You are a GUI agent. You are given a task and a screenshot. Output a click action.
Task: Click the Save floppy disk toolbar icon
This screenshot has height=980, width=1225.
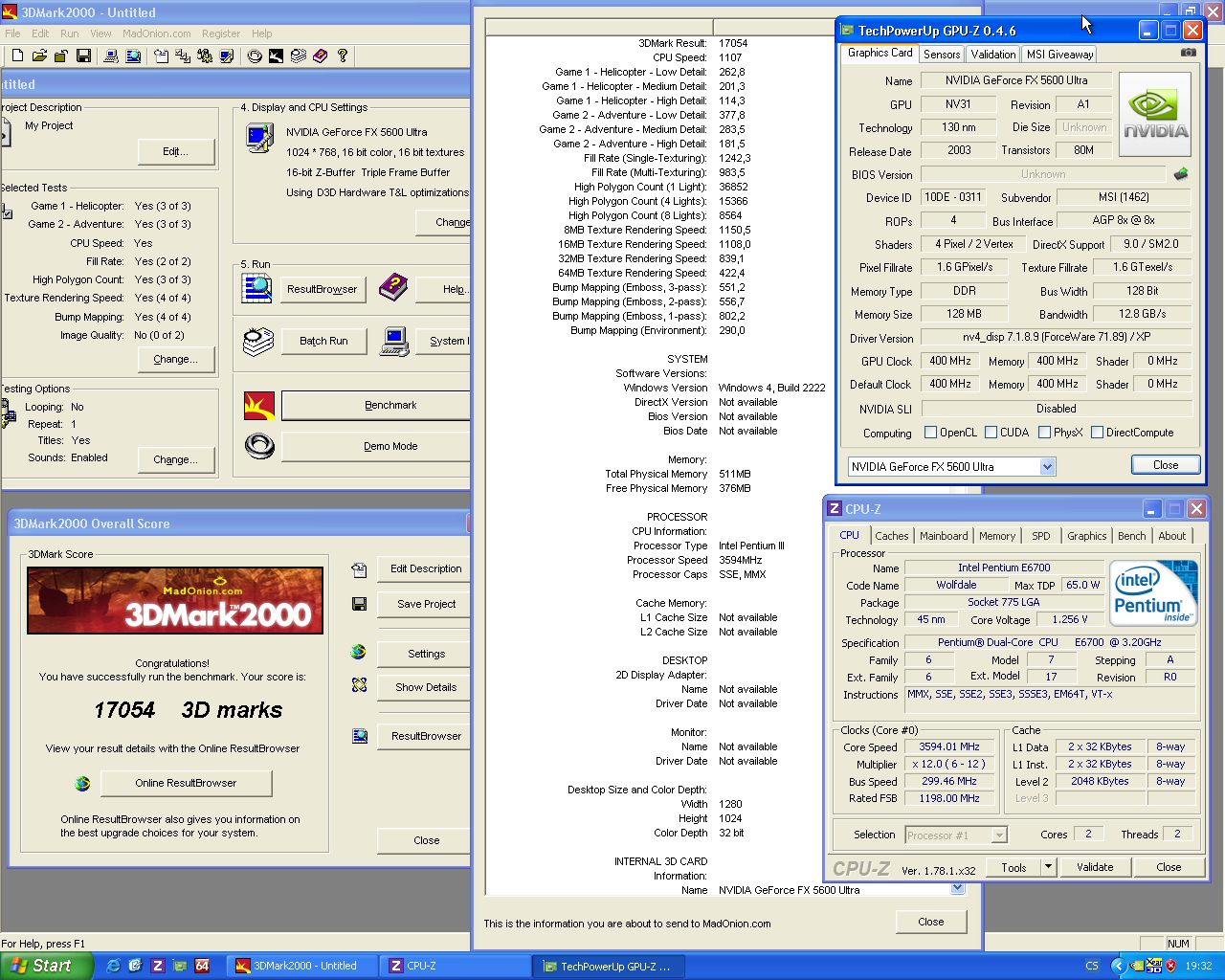click(x=83, y=56)
